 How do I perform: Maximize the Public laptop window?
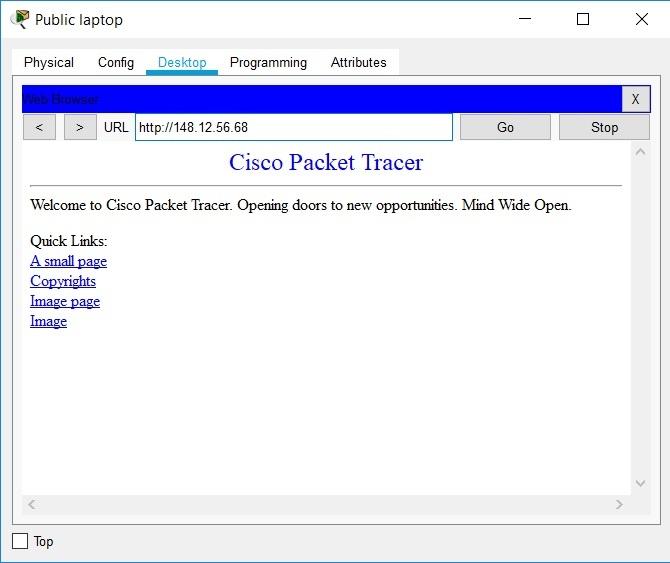coord(583,19)
